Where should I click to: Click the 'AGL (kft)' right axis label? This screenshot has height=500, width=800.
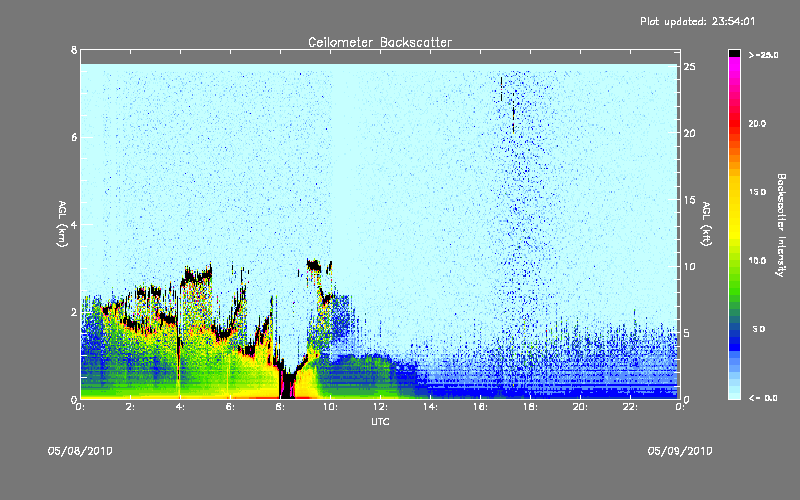click(x=706, y=224)
